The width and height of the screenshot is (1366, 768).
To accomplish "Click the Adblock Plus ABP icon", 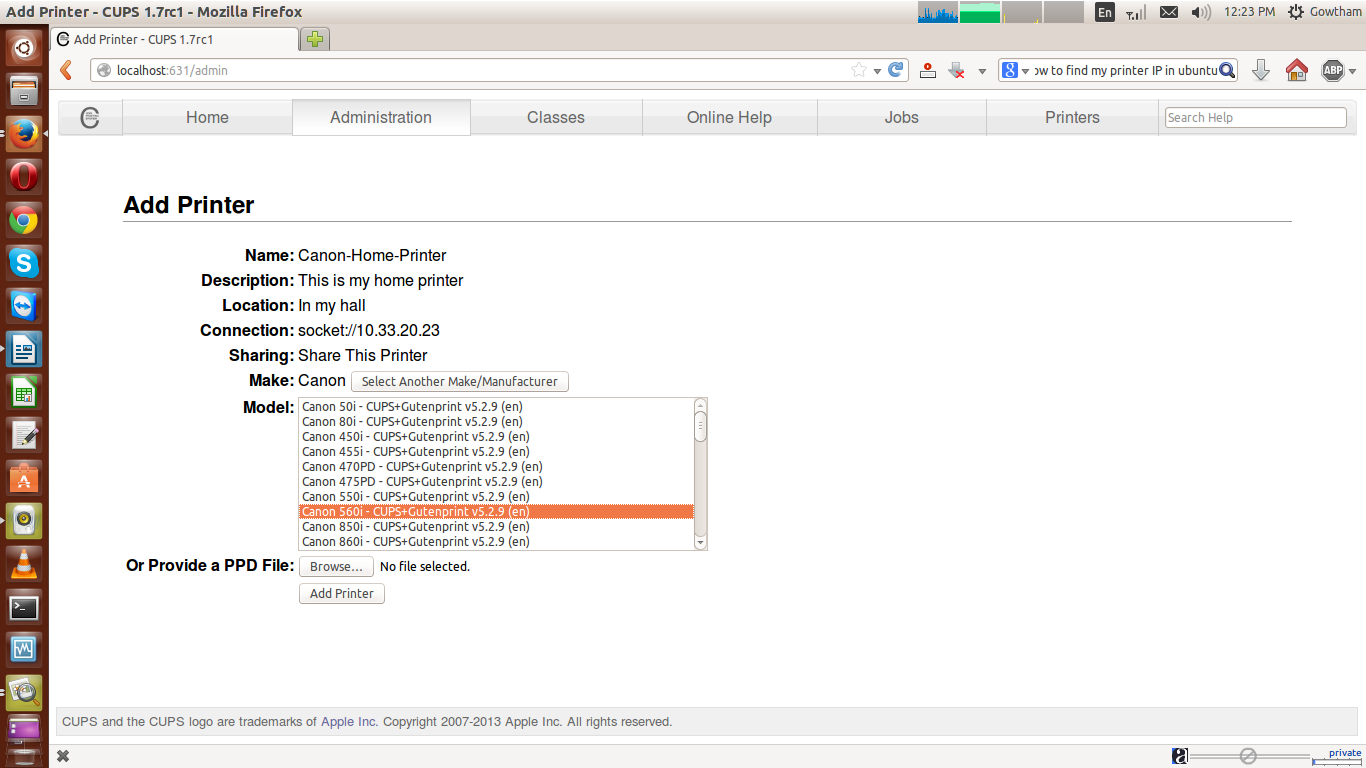I will (x=1333, y=70).
